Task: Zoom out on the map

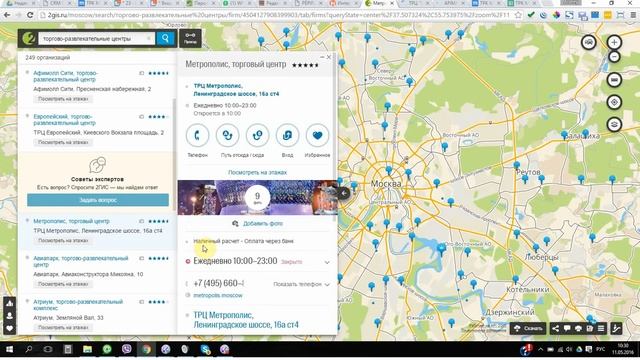Action: pos(614,57)
